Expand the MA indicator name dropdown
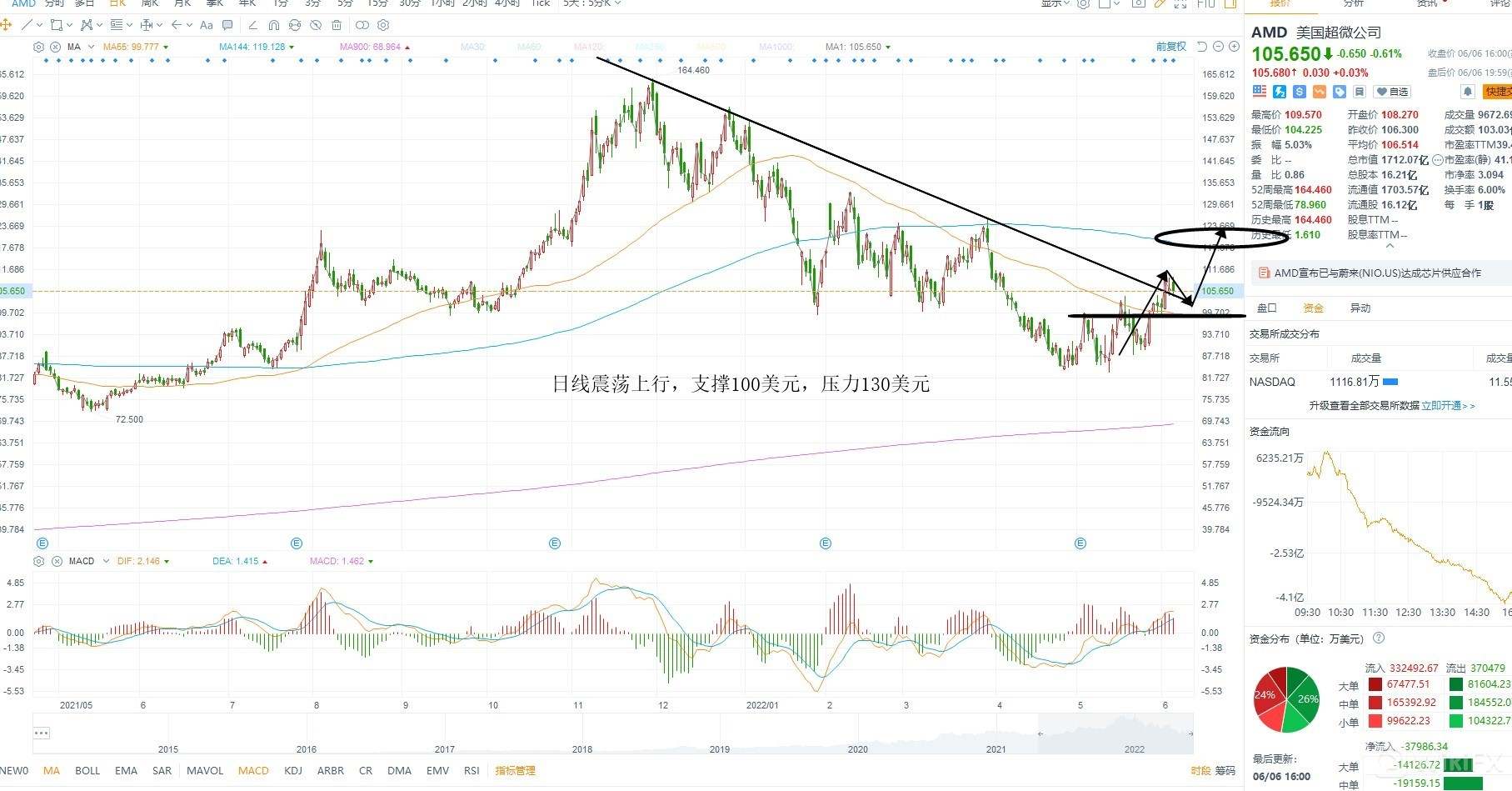The height and width of the screenshot is (791, 1512). pos(91,47)
